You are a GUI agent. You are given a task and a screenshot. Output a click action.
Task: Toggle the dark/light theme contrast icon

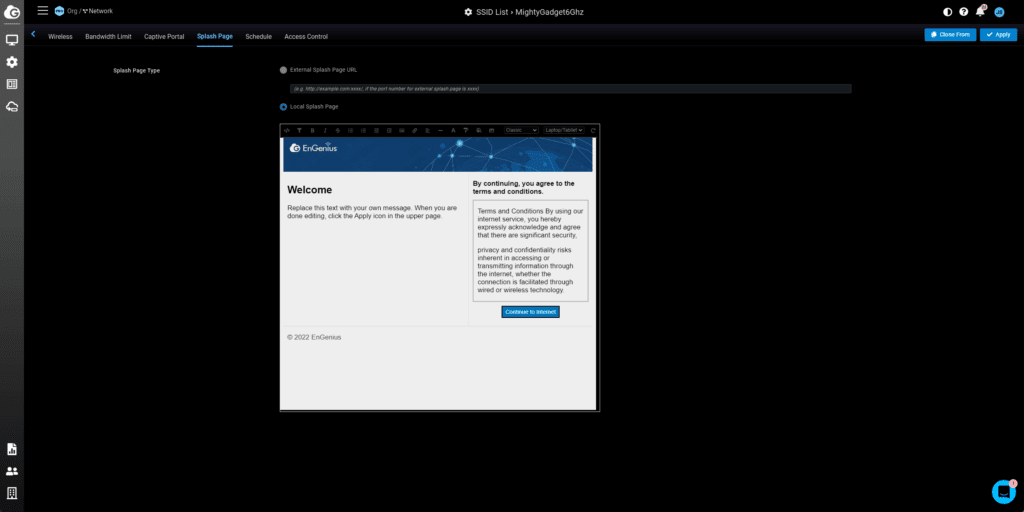pos(948,12)
